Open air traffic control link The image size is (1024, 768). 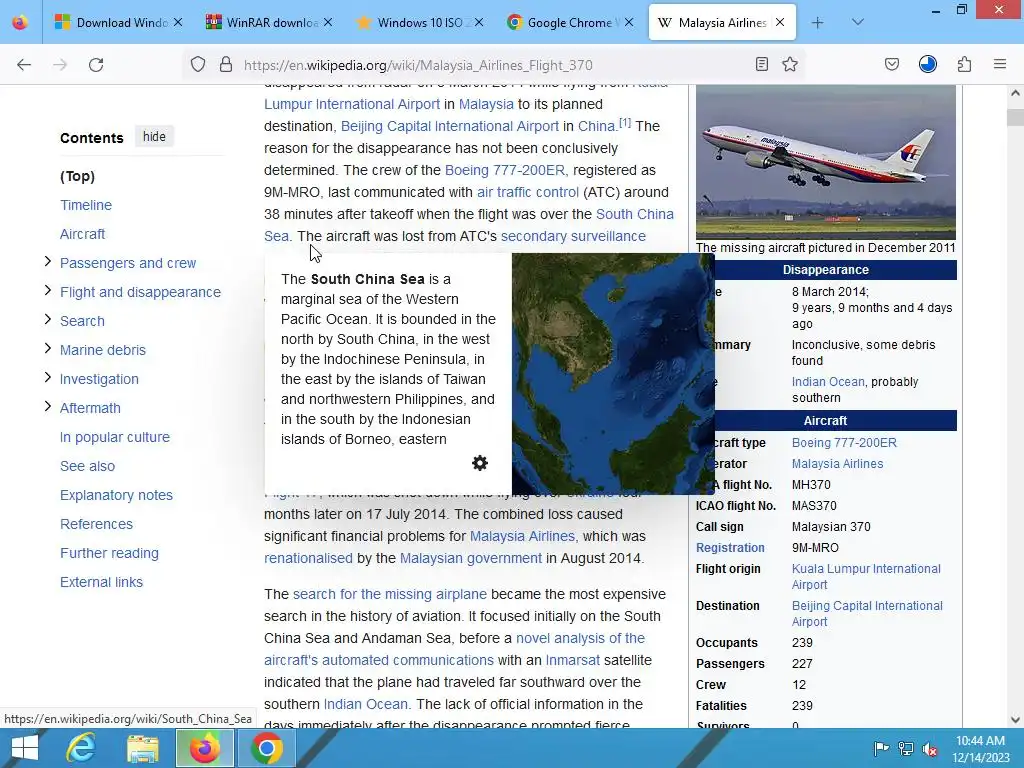click(528, 192)
